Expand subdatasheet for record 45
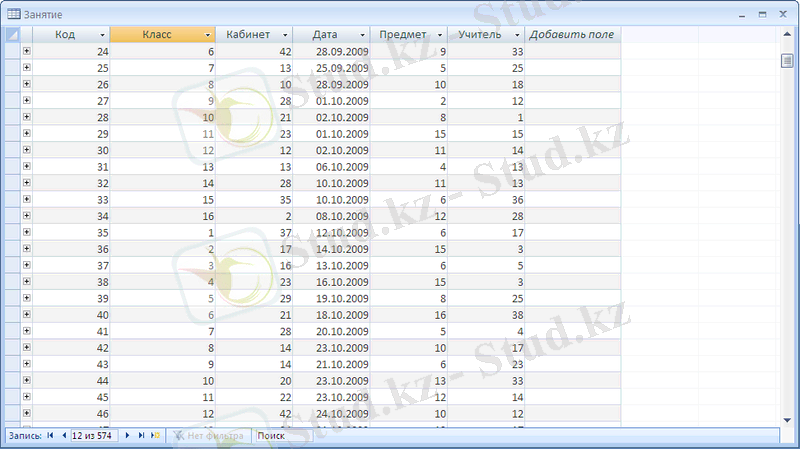Viewport: 800px width, 449px height. pos(27,396)
